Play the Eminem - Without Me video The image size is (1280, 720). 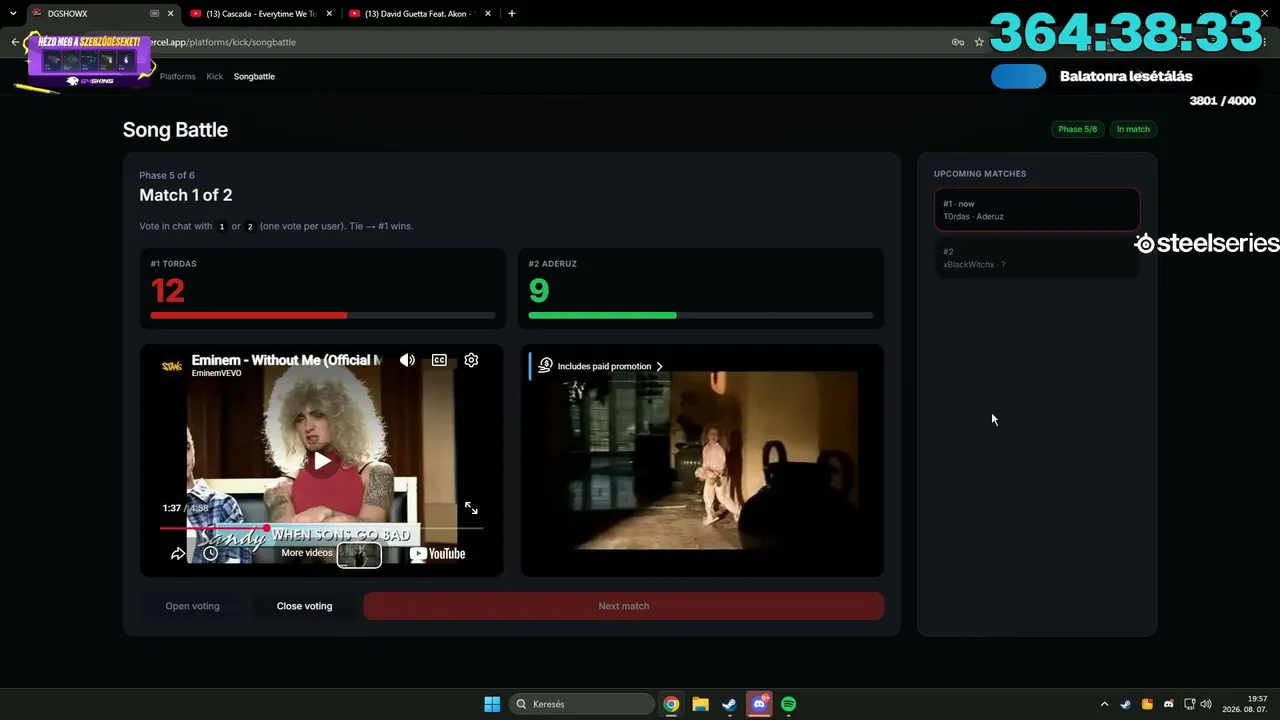[322, 461]
